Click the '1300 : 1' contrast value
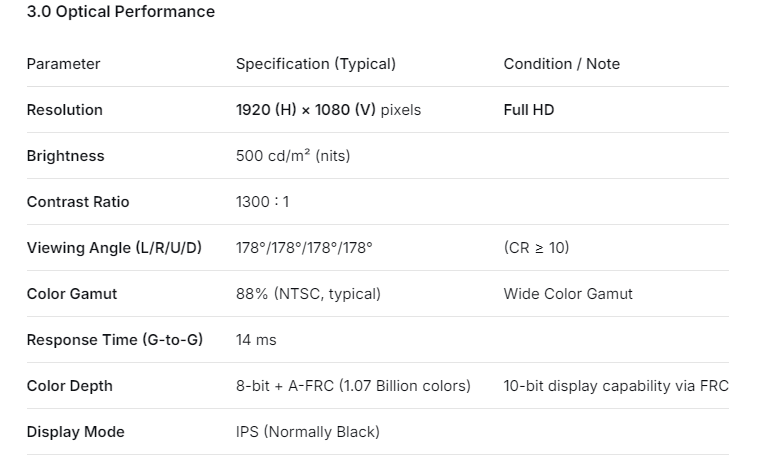This screenshot has height=464, width=775. pos(262,202)
